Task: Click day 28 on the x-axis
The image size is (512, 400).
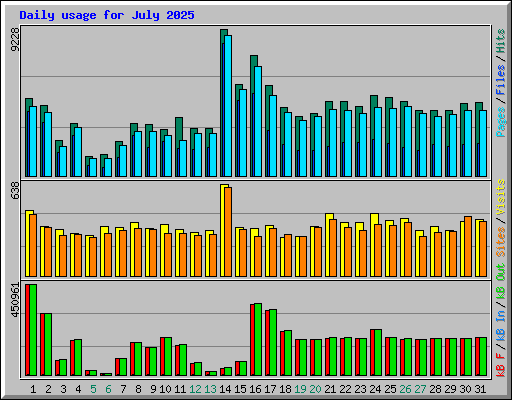Action: pyautogui.click(x=435, y=389)
